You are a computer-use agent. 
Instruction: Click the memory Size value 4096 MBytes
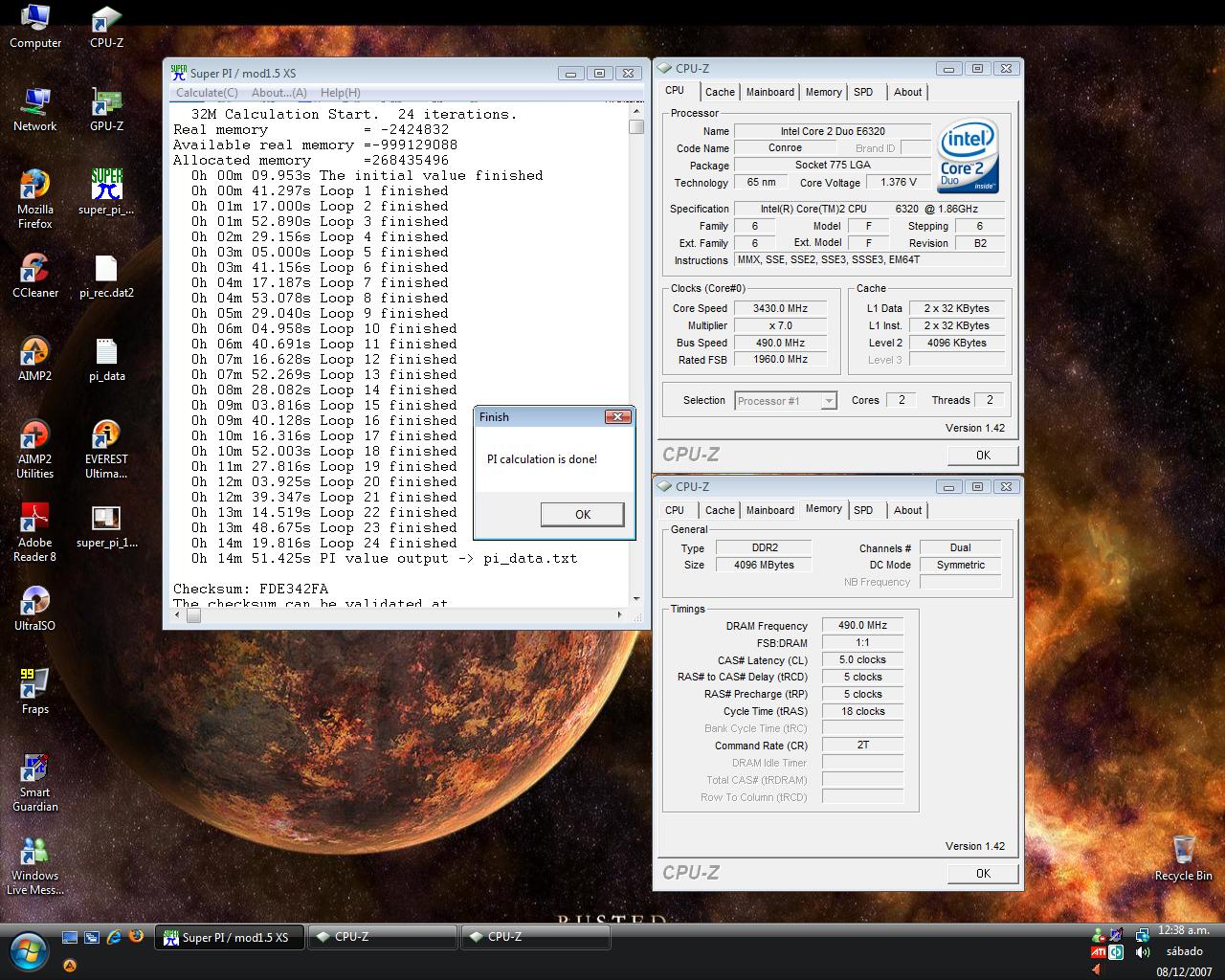[x=764, y=565]
